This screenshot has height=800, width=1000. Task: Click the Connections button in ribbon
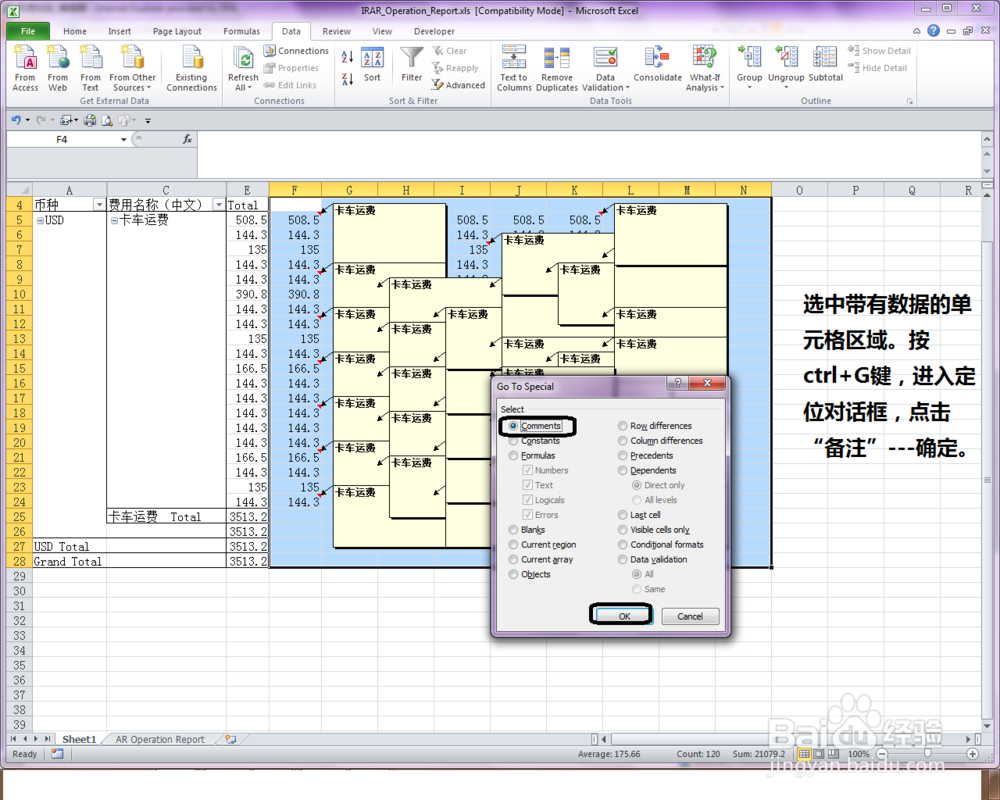point(297,50)
